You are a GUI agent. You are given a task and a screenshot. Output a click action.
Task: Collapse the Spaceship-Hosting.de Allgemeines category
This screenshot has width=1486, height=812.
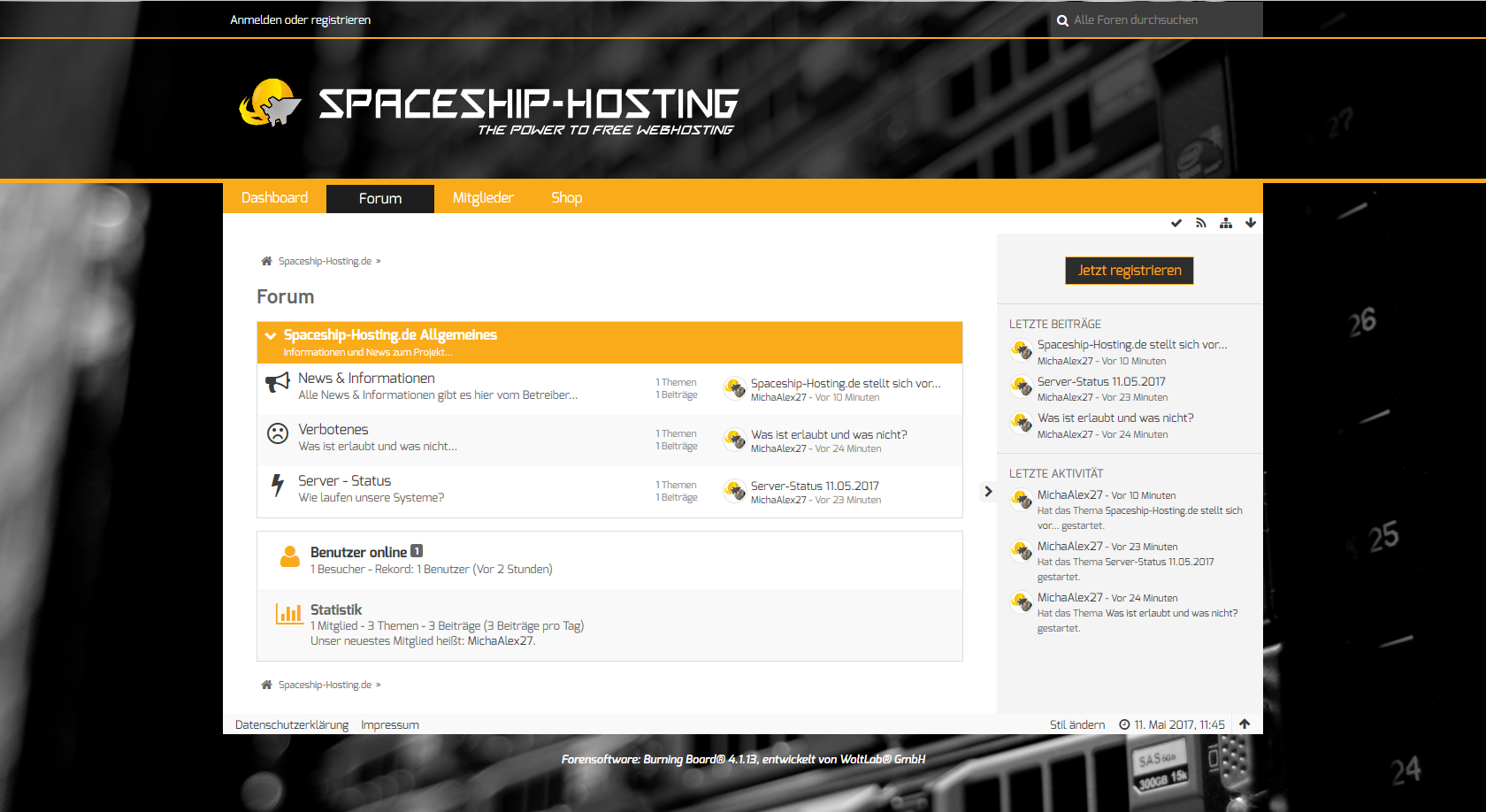271,335
